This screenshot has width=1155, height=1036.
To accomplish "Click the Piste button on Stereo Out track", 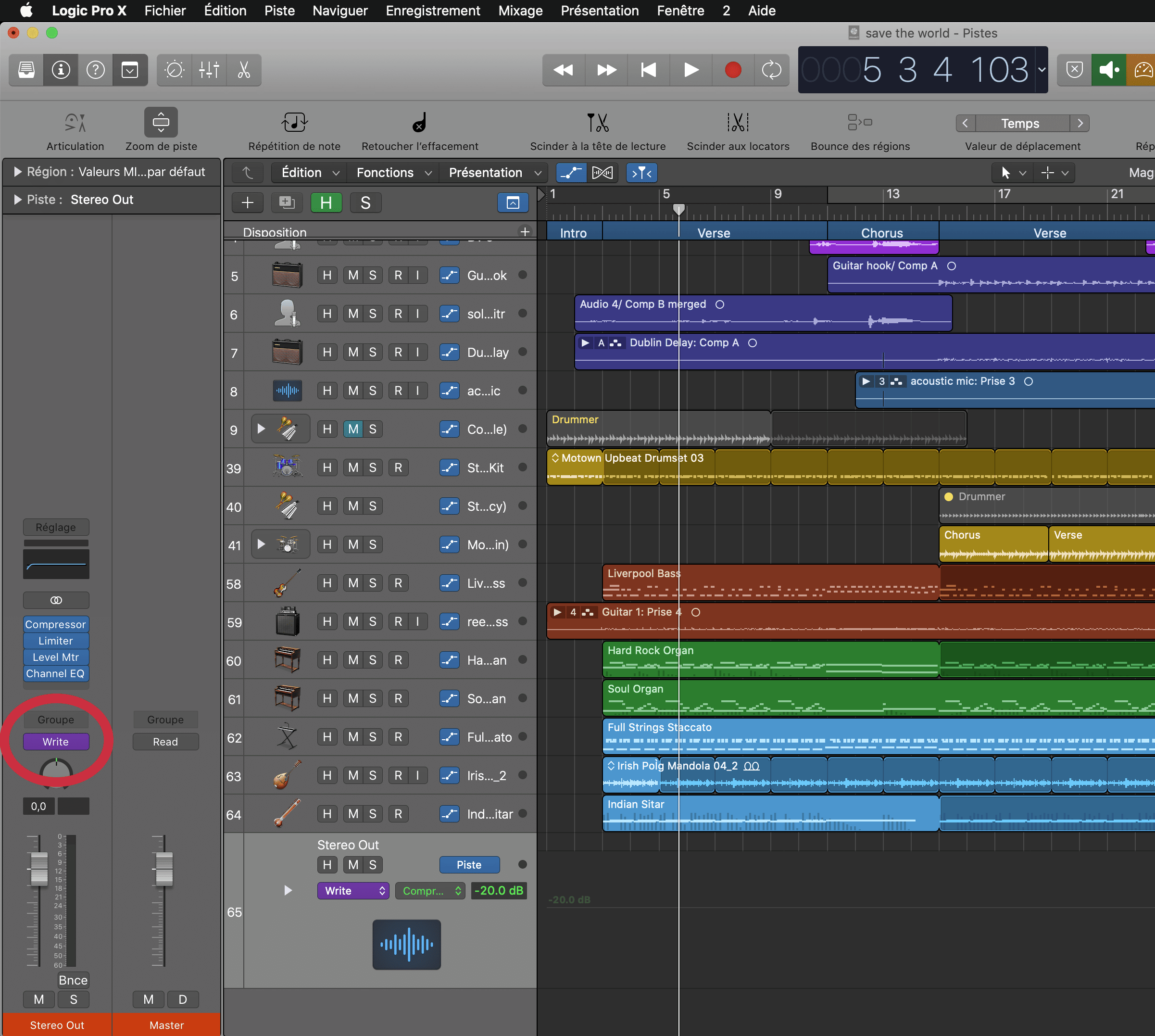I will click(x=469, y=865).
